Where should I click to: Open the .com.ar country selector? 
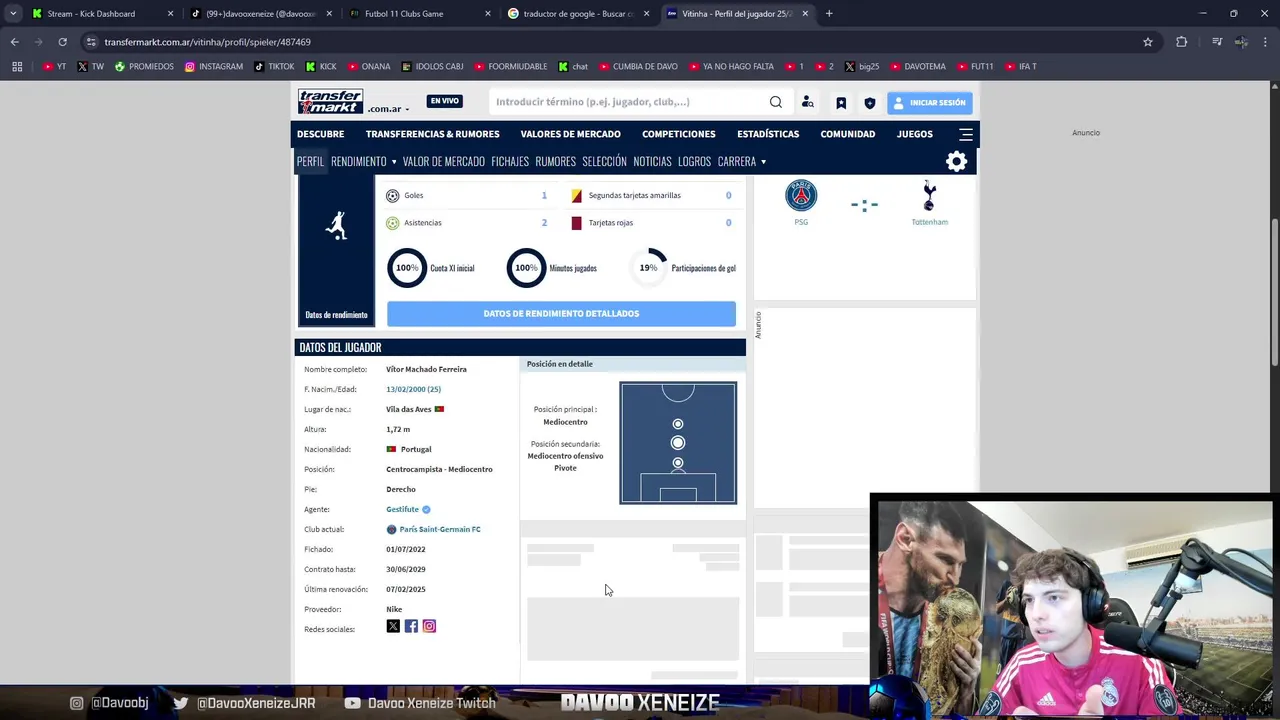tap(388, 109)
